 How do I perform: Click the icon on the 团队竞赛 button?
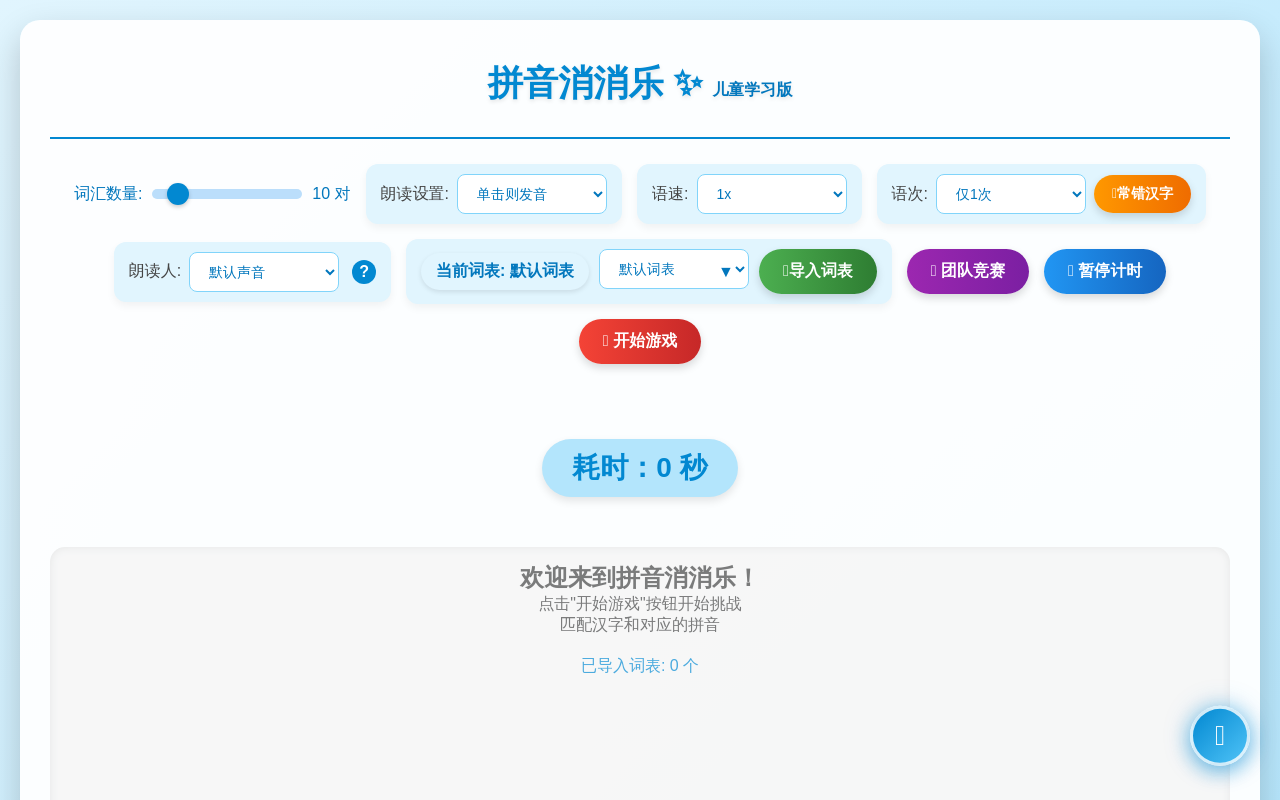point(936,271)
